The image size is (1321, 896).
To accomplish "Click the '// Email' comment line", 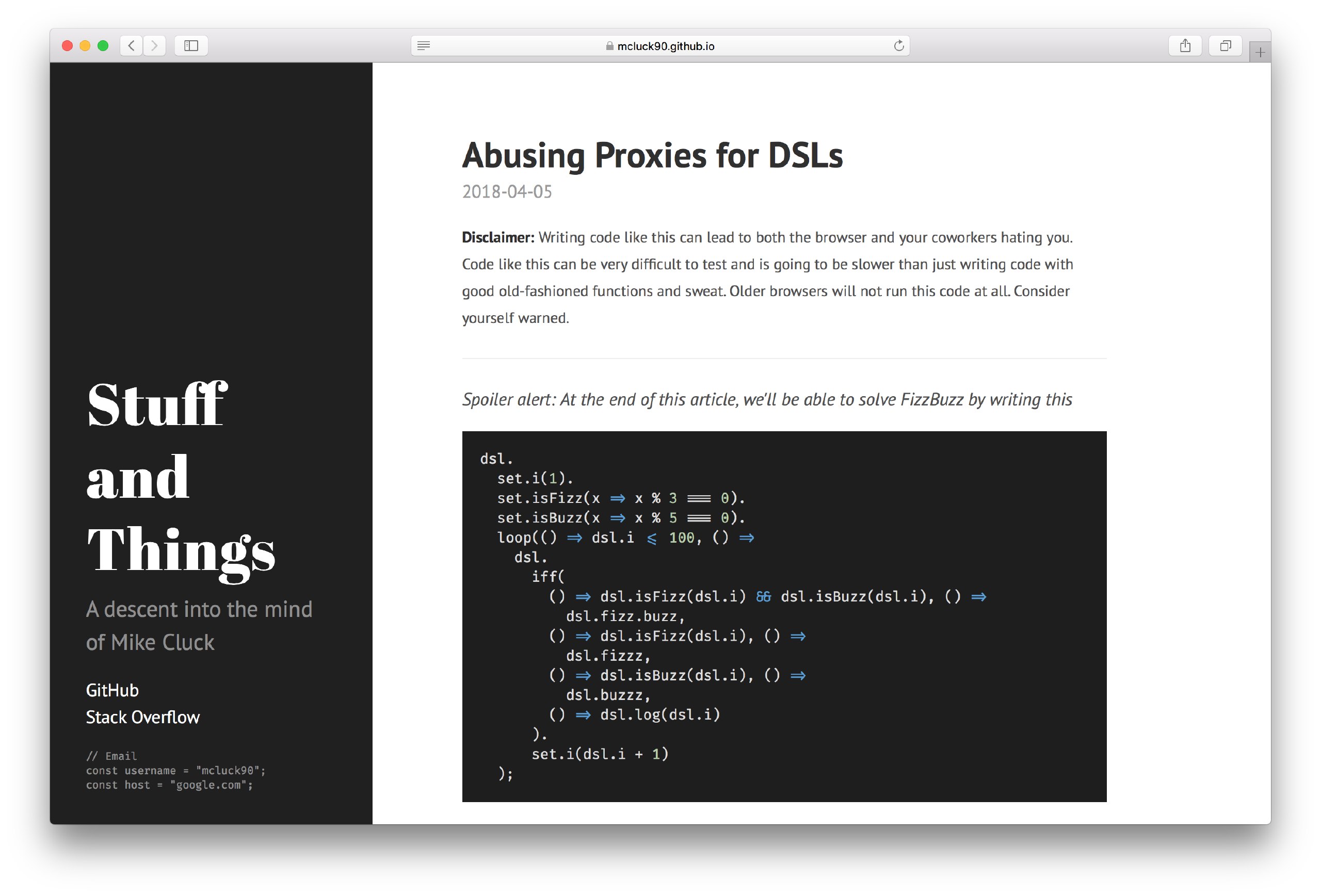I will (x=111, y=756).
